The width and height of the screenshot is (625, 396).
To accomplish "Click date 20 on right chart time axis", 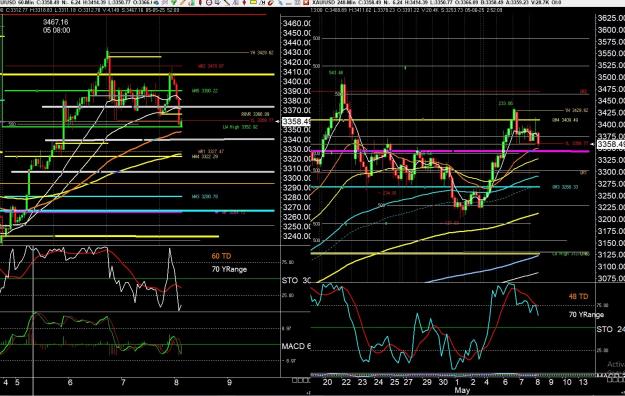I will 327,382.
